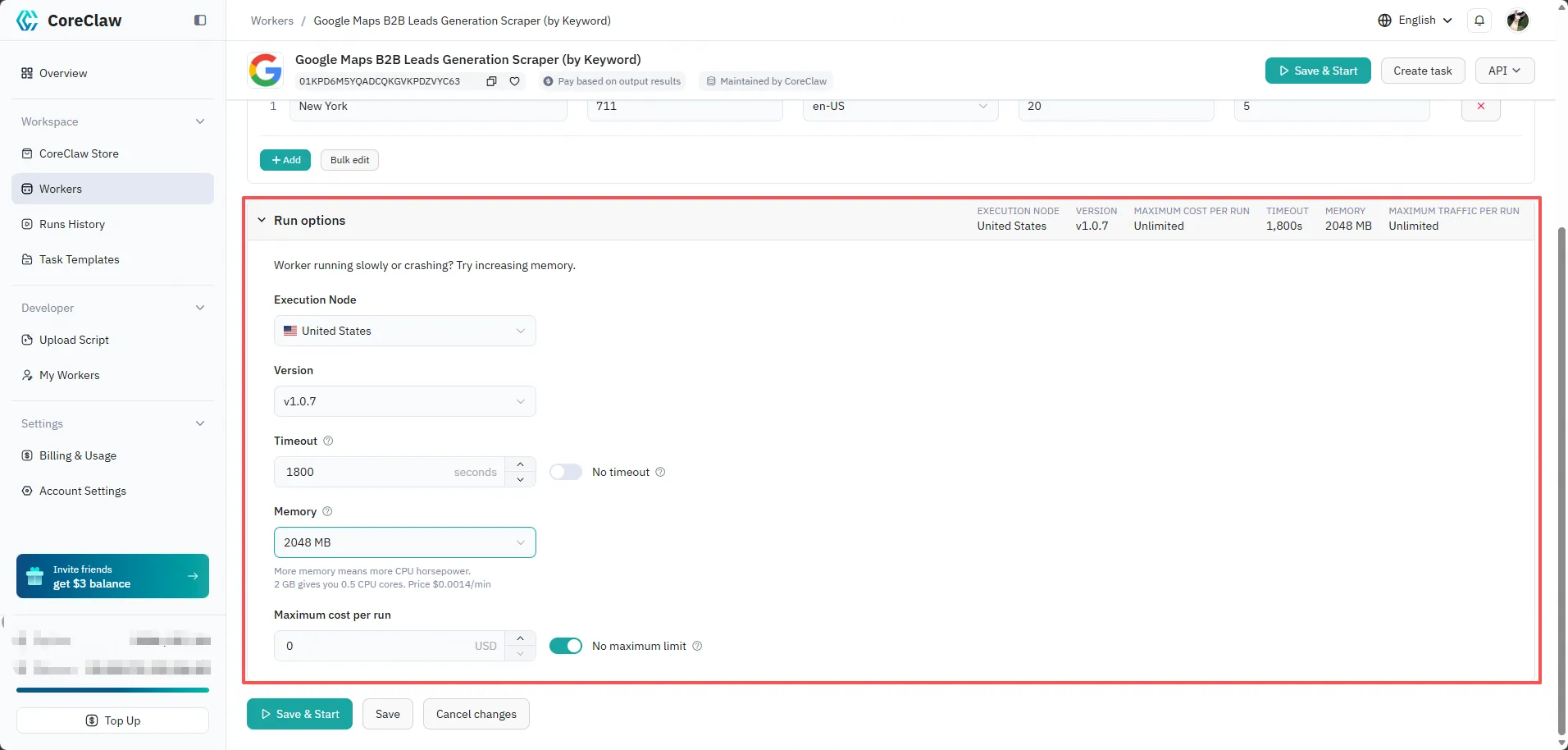The image size is (1568, 750).
Task: Click the Maximum cost per run field
Action: (390, 646)
